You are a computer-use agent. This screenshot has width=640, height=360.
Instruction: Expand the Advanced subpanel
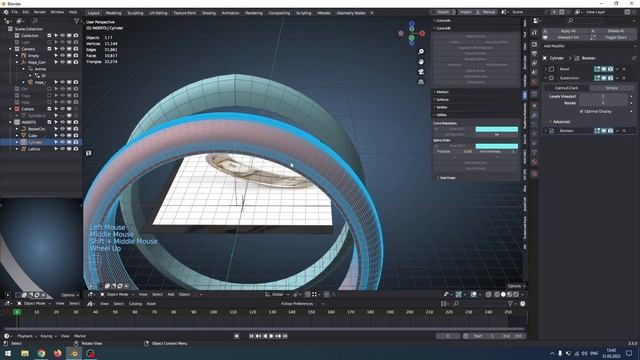[x=551, y=122]
